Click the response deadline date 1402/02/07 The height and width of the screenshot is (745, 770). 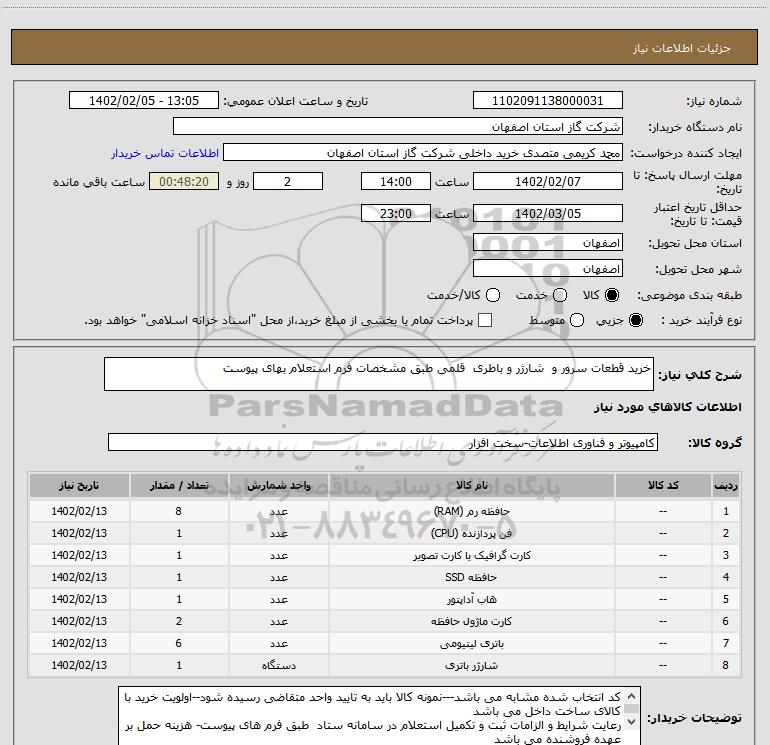(x=548, y=181)
